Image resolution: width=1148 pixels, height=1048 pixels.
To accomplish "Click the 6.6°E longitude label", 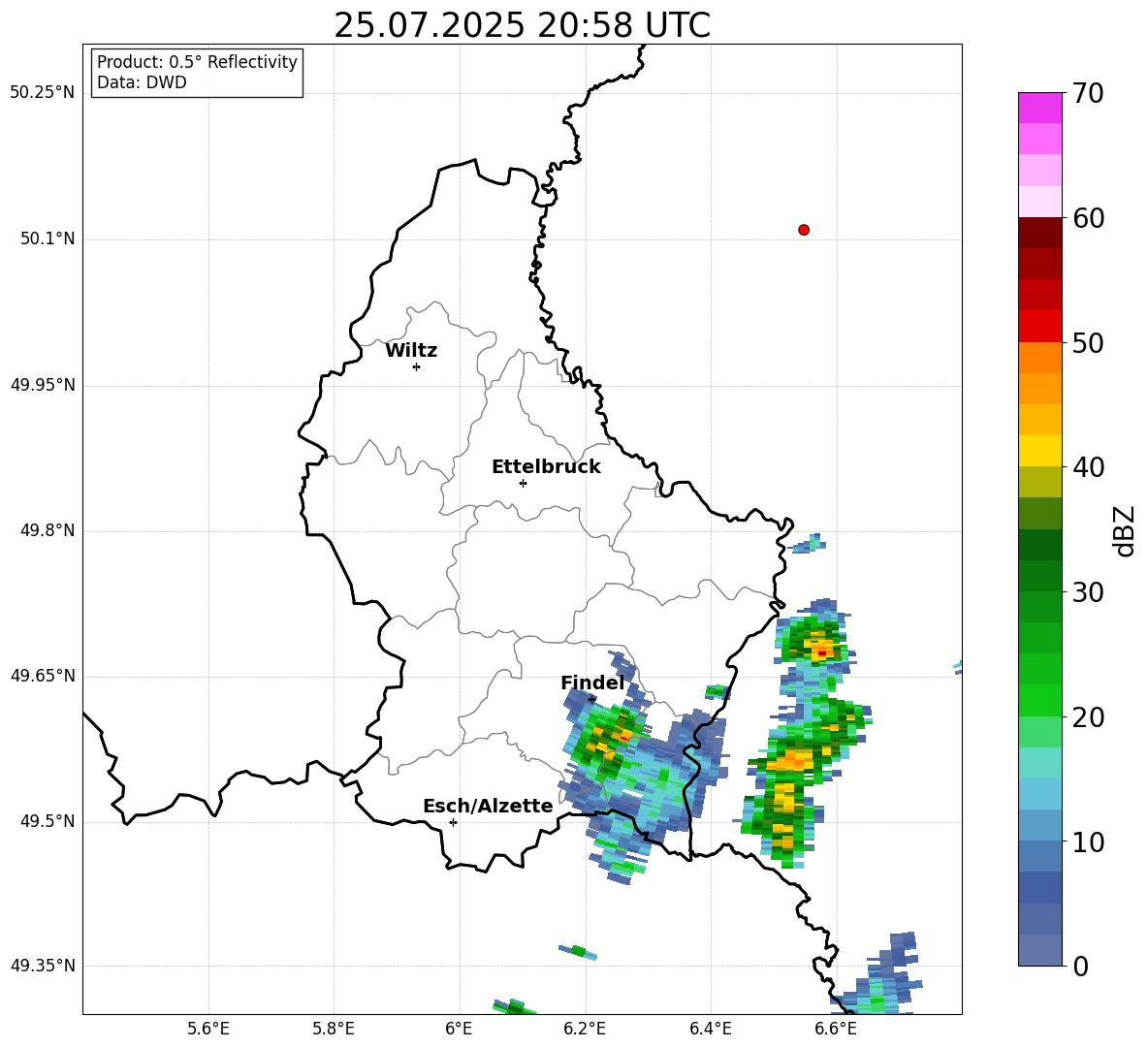I will tap(836, 1029).
